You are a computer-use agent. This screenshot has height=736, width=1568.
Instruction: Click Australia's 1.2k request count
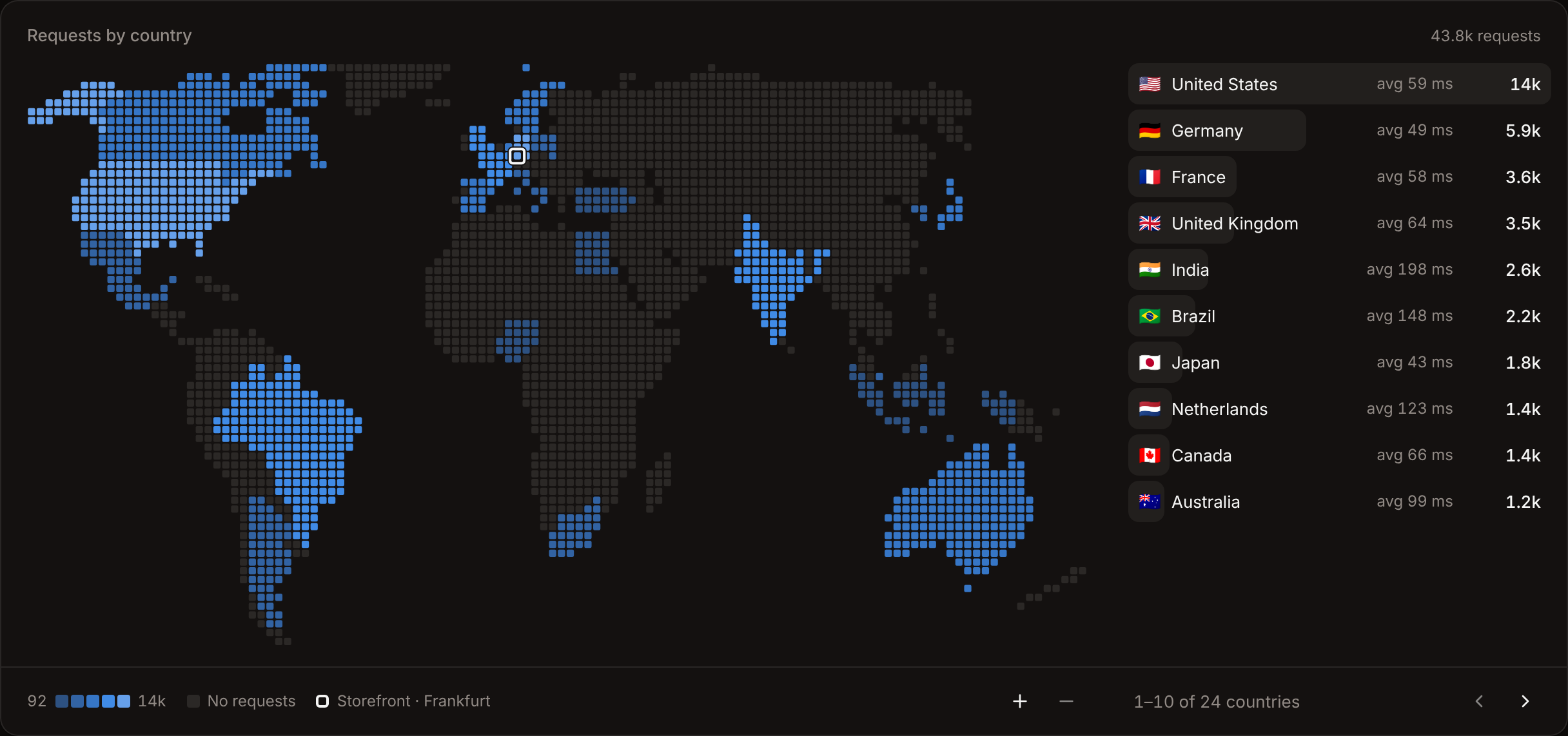pos(1523,502)
